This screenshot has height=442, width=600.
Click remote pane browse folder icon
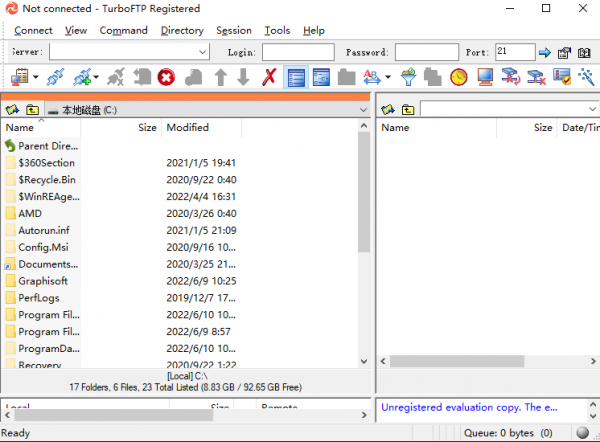[x=388, y=110]
